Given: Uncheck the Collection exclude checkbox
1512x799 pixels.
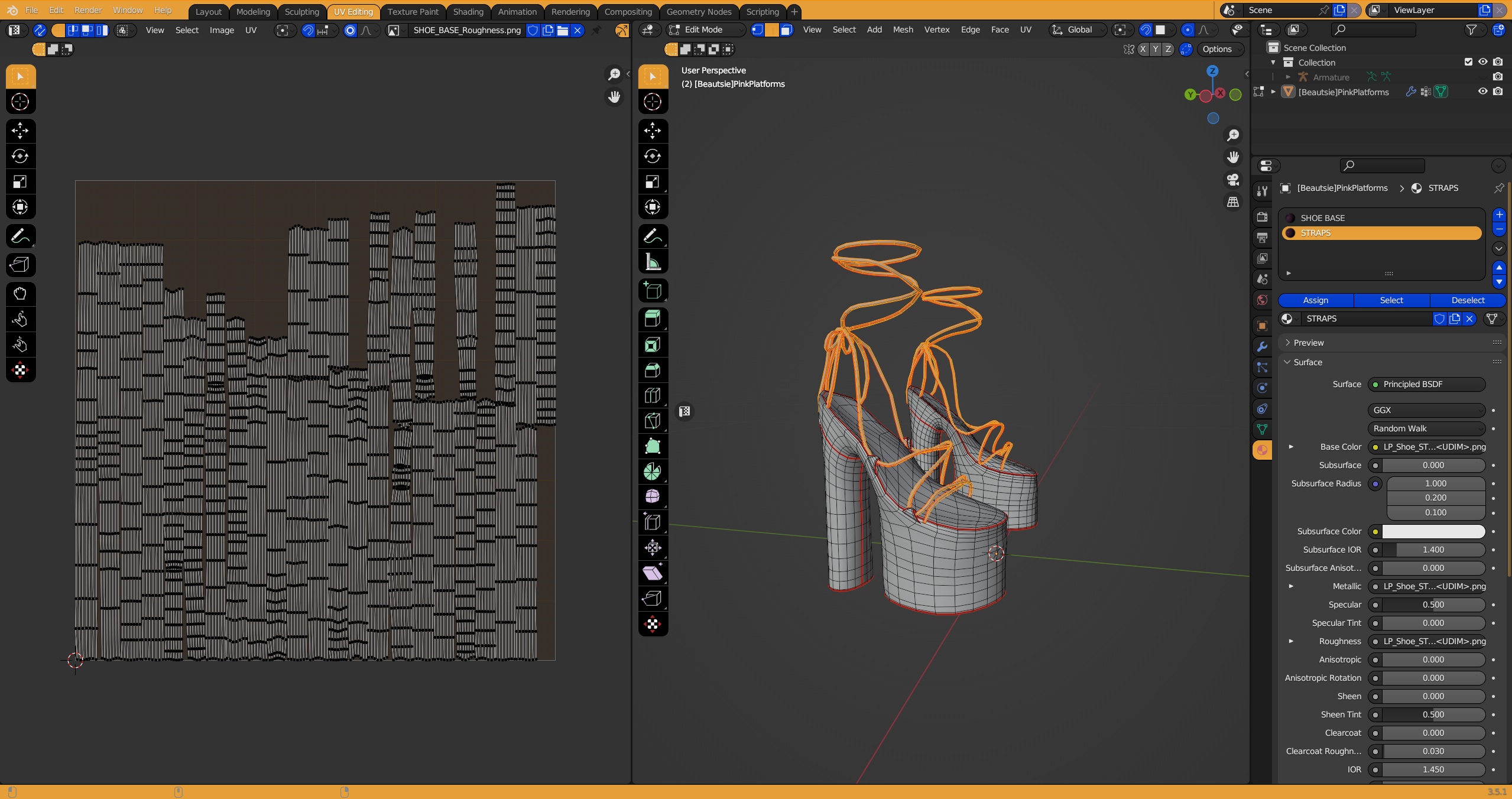Looking at the screenshot, I should (1468, 62).
